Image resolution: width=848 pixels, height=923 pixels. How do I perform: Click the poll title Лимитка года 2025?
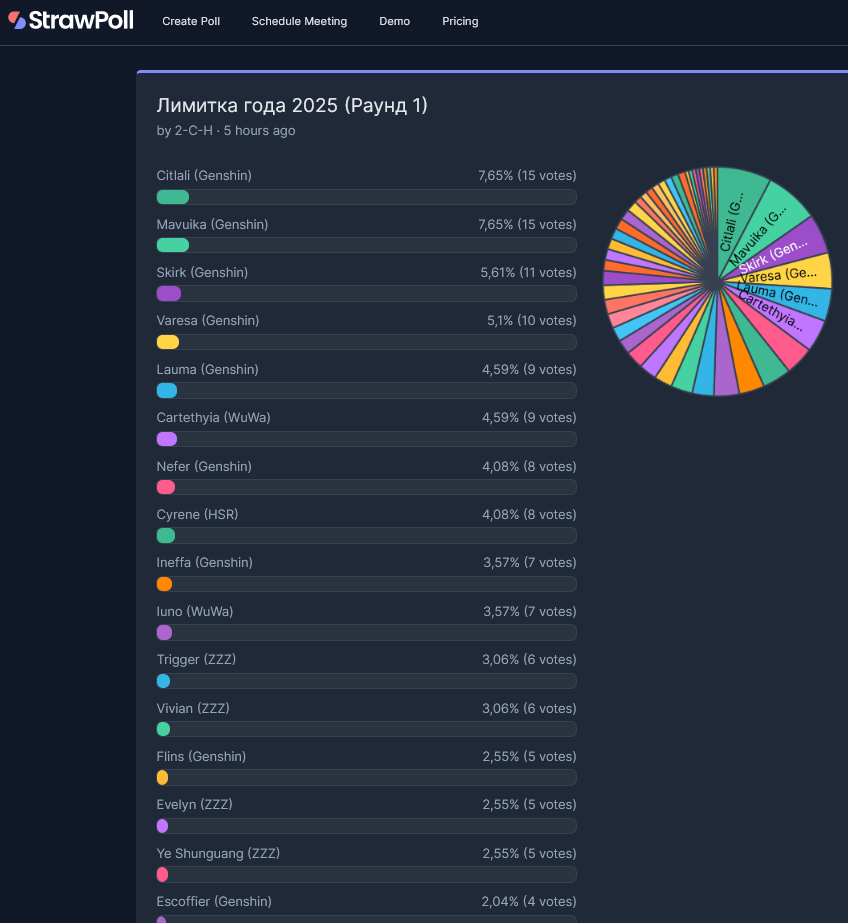coord(292,105)
